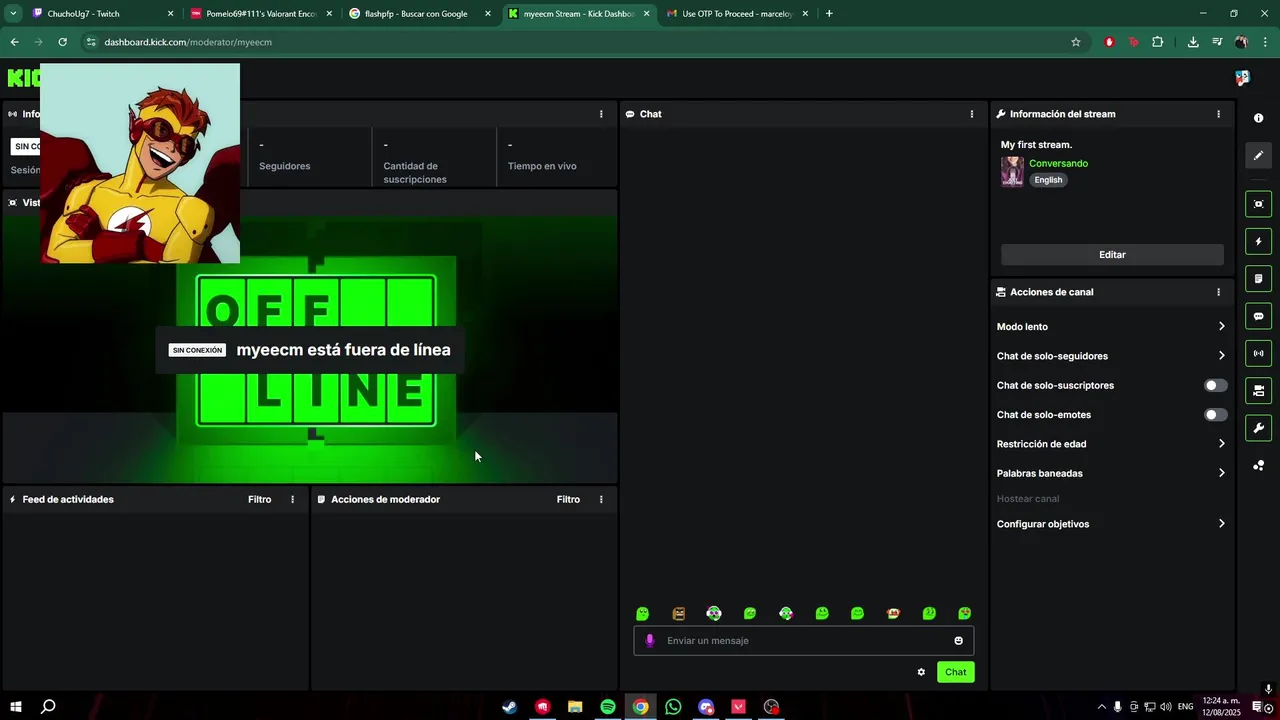Viewport: 1280px width, 720px height.
Task: Click 'My first stream.' title text
Action: click(1036, 145)
